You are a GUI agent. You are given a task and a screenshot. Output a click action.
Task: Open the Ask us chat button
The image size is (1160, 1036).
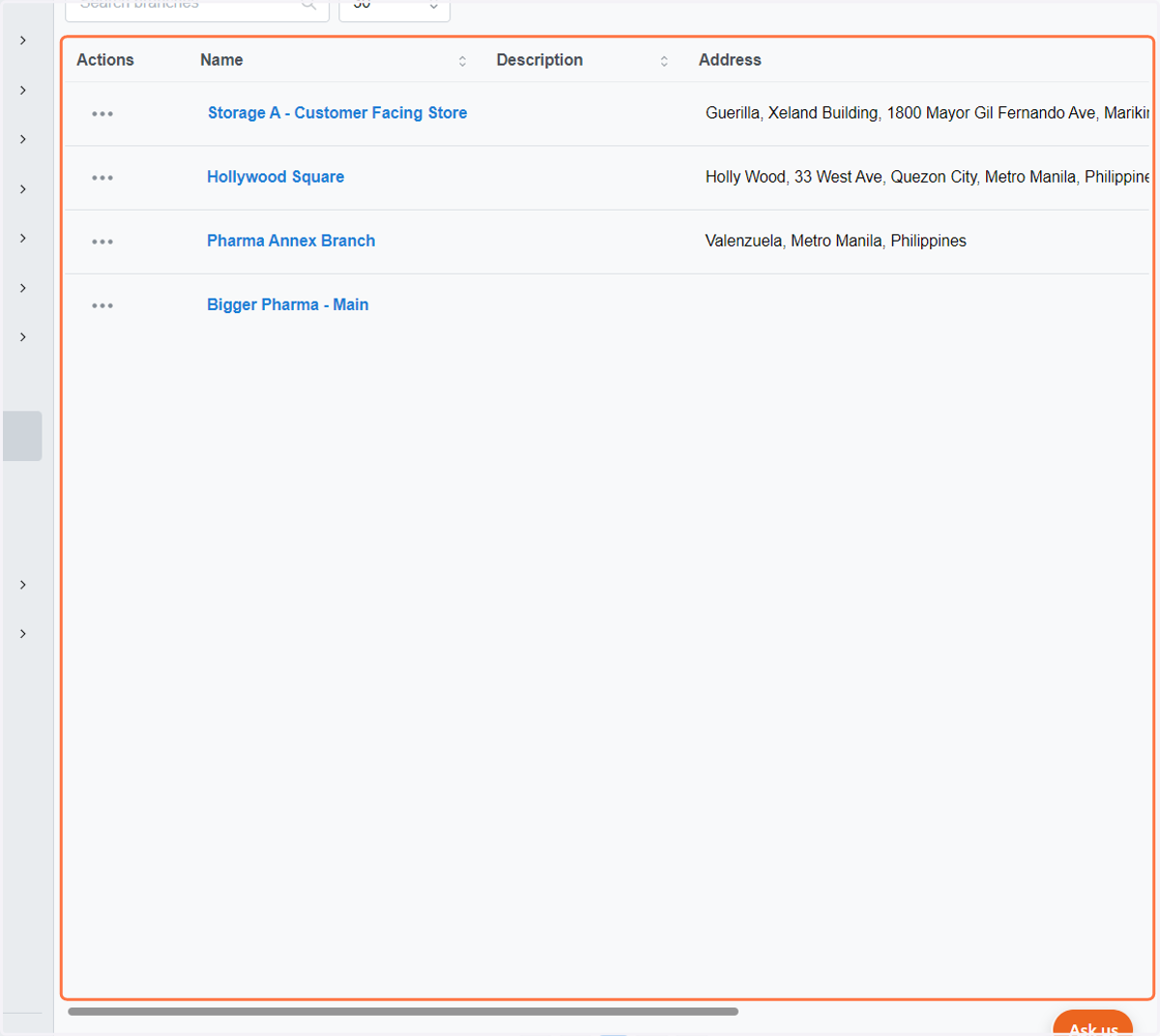[x=1093, y=1024]
